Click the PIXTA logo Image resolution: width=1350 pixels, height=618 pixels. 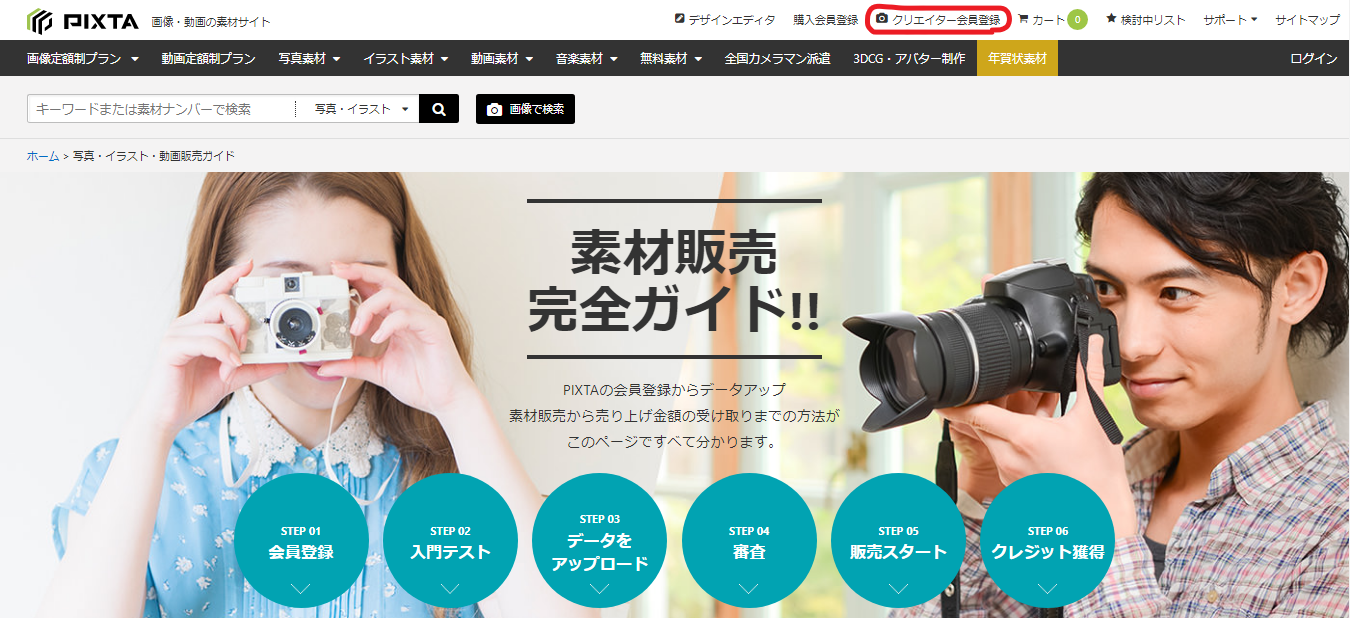coord(83,20)
